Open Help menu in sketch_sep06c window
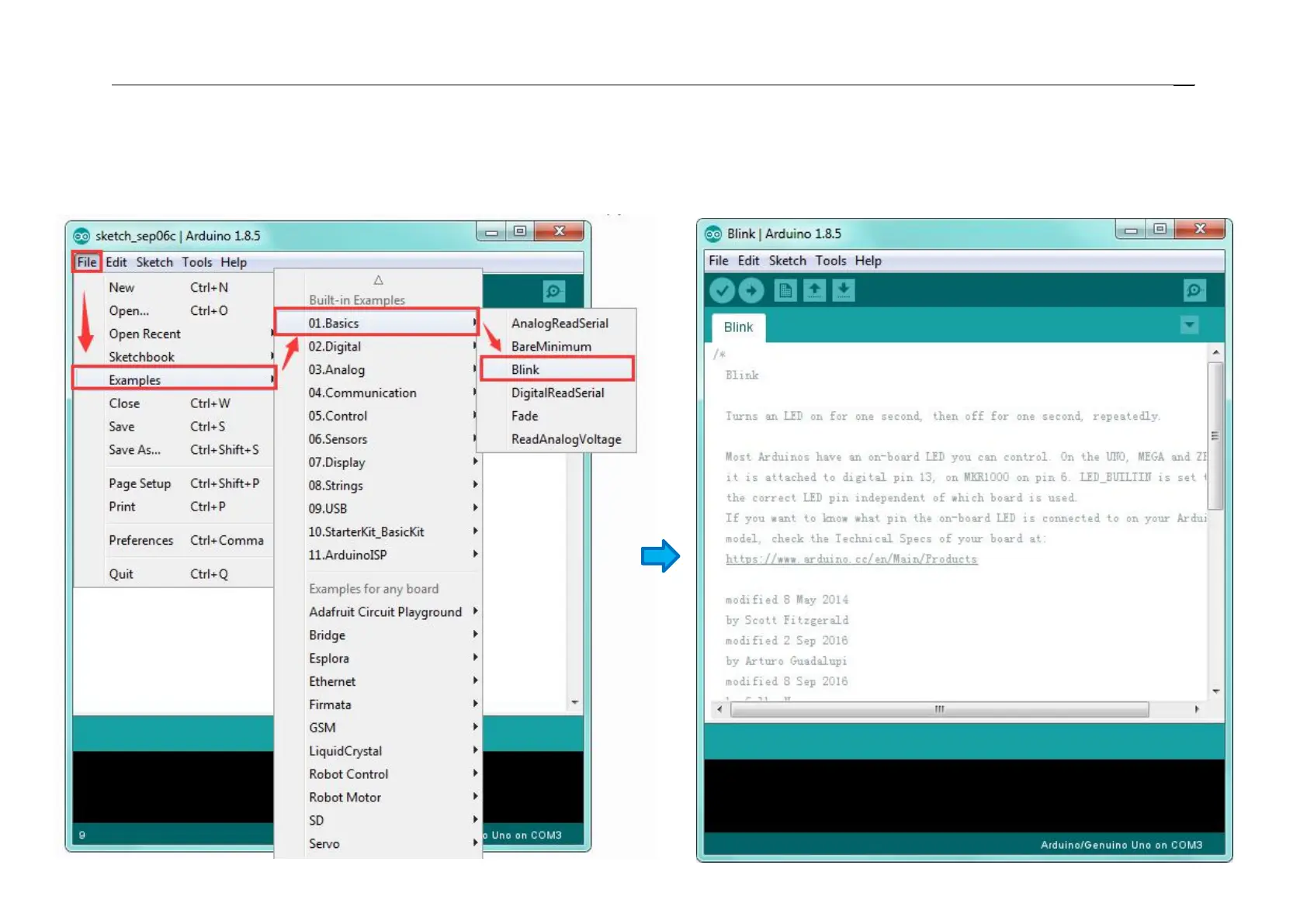Viewport: 1307px width, 924px height. [234, 262]
